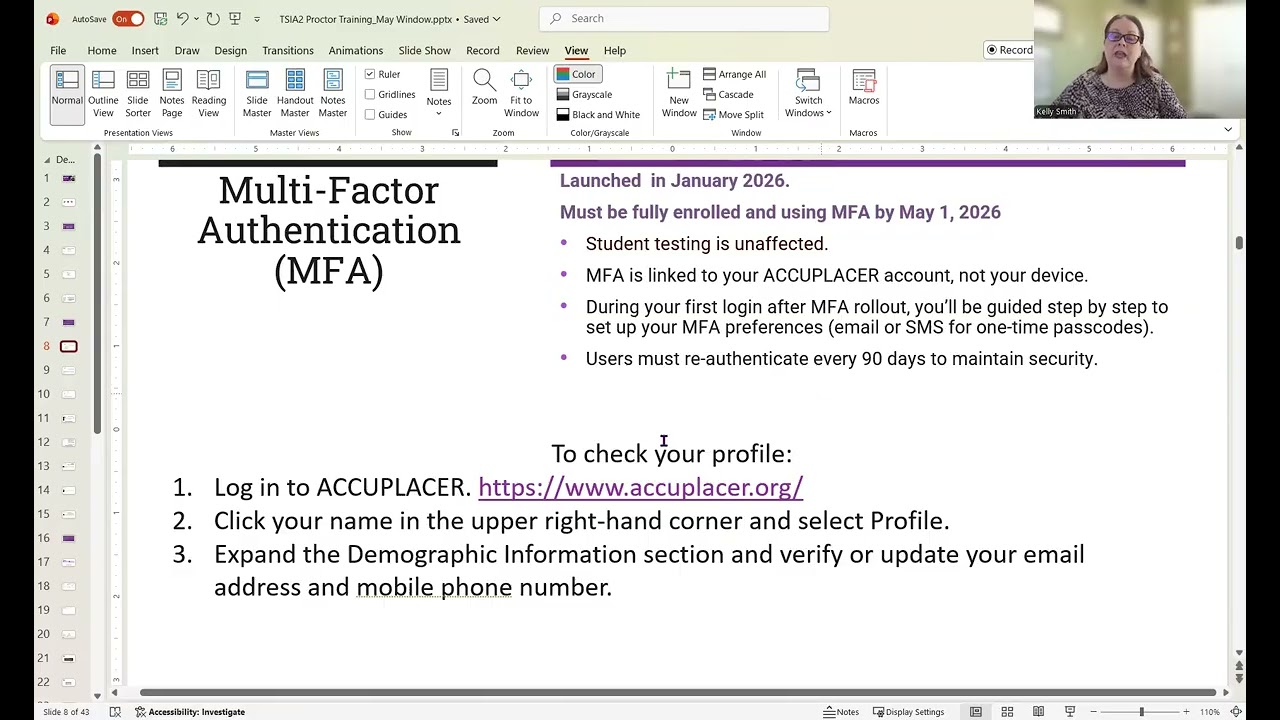Open the Handout Master view
The image size is (1280, 720).
point(295,92)
